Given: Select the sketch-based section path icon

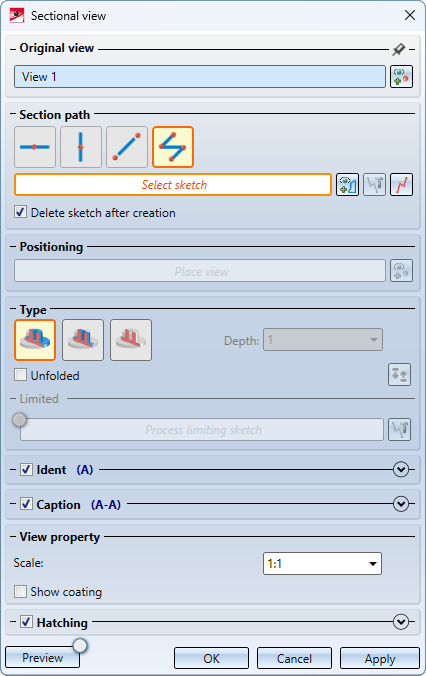Looking at the screenshot, I should point(173,147).
